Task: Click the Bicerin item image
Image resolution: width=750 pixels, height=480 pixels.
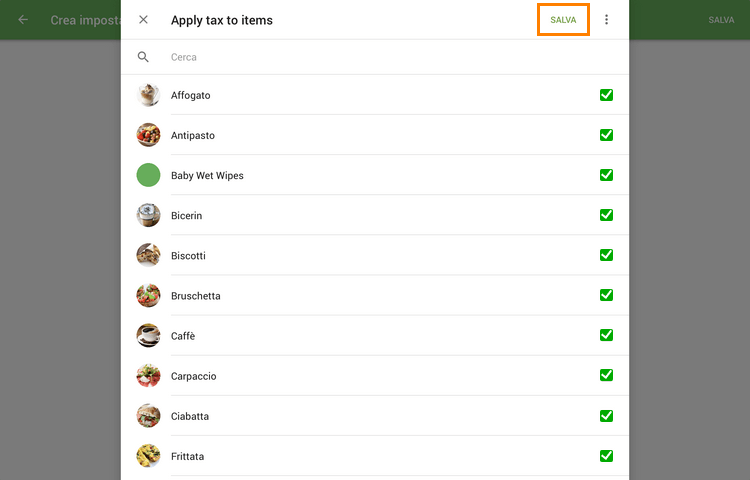Action: point(148,215)
